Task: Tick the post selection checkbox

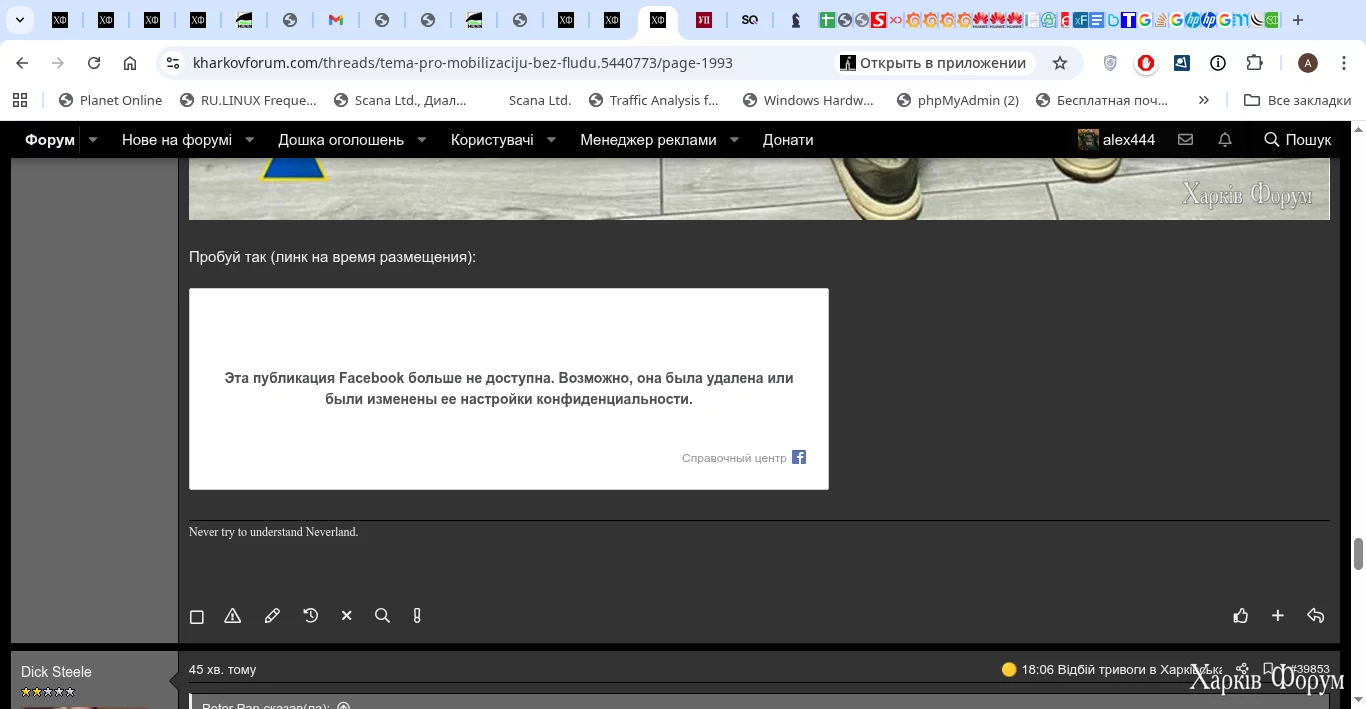Action: (197, 617)
